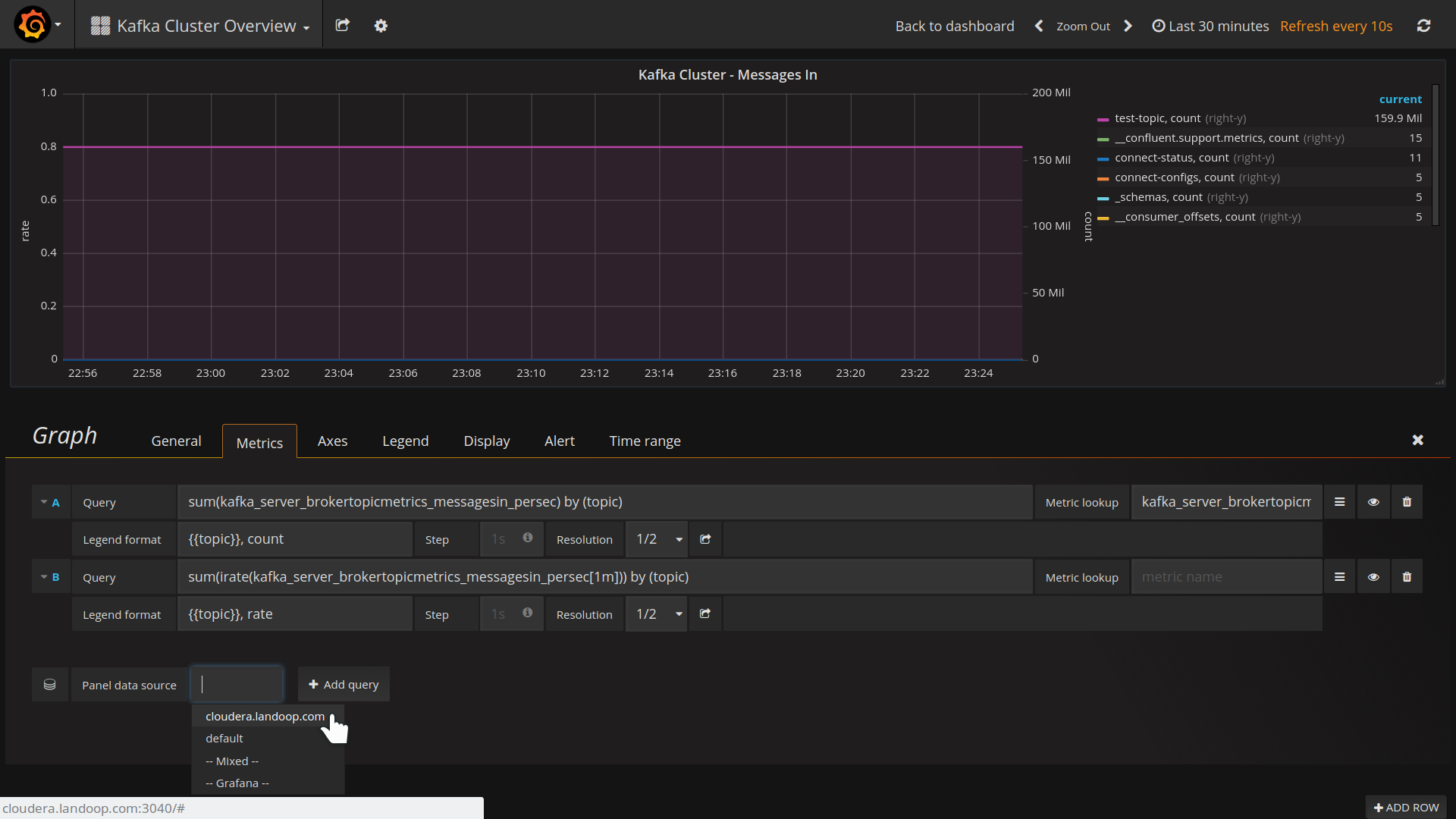The height and width of the screenshot is (819, 1456).
Task: Delete query A with trash icon
Action: 1407,502
